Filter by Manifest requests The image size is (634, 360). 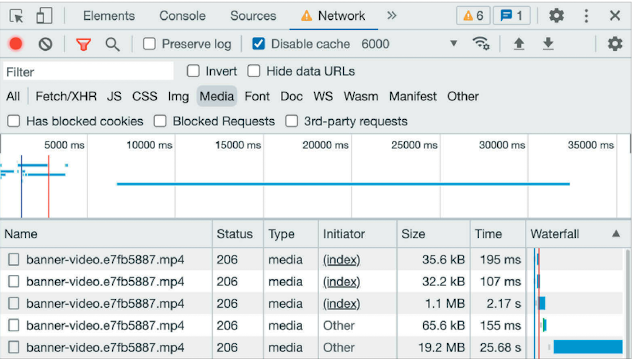413,96
